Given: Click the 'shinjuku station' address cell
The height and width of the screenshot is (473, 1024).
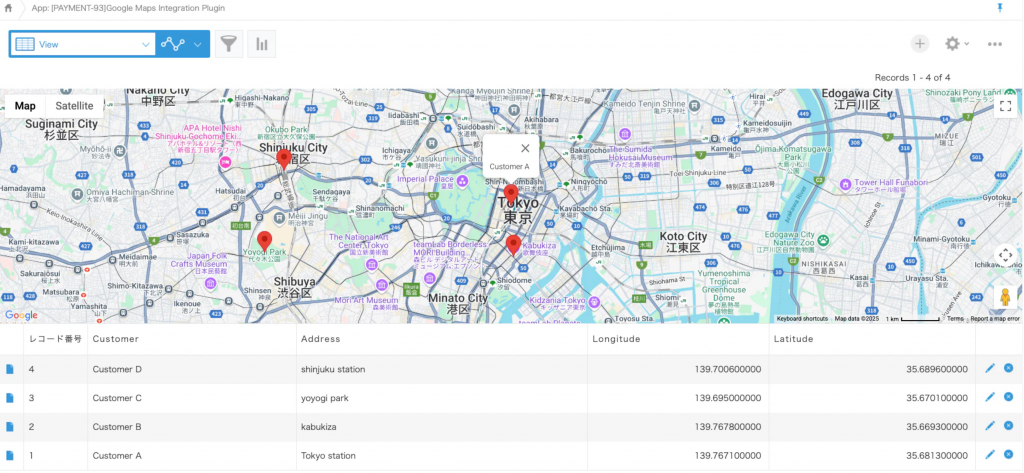Looking at the screenshot, I should coord(441,369).
